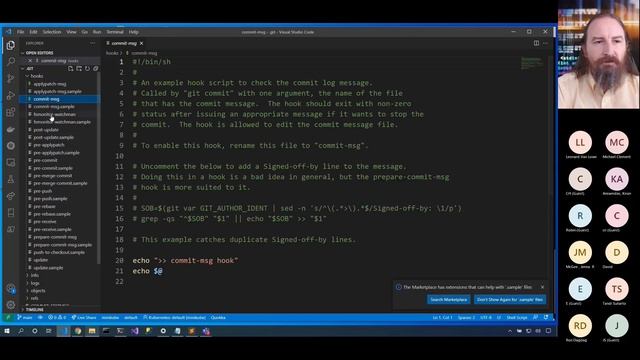The height and width of the screenshot is (360, 640).
Task: Expand the refs folder
Action: 35,298
